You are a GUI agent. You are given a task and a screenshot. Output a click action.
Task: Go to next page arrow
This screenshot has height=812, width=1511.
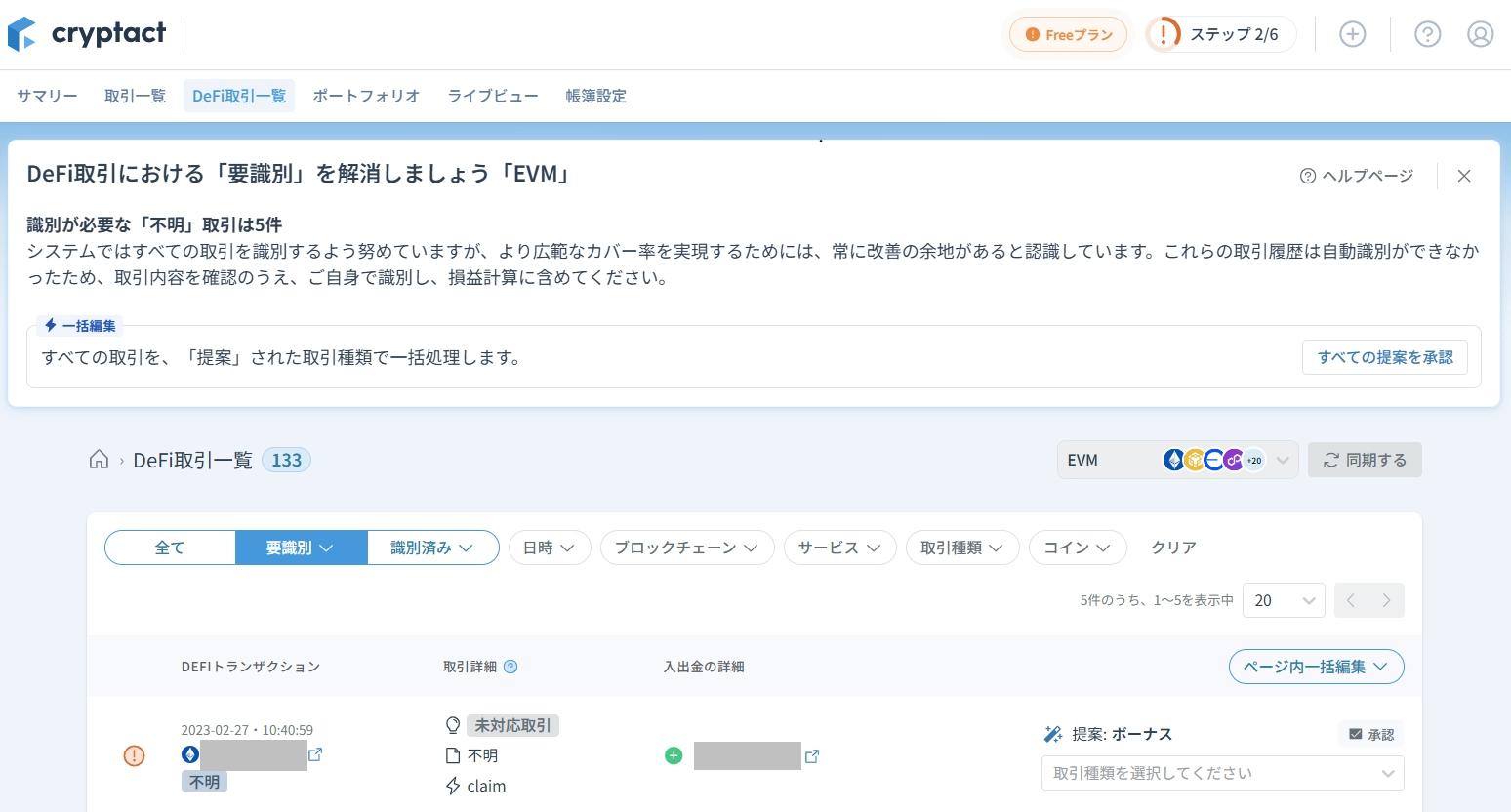point(1386,600)
